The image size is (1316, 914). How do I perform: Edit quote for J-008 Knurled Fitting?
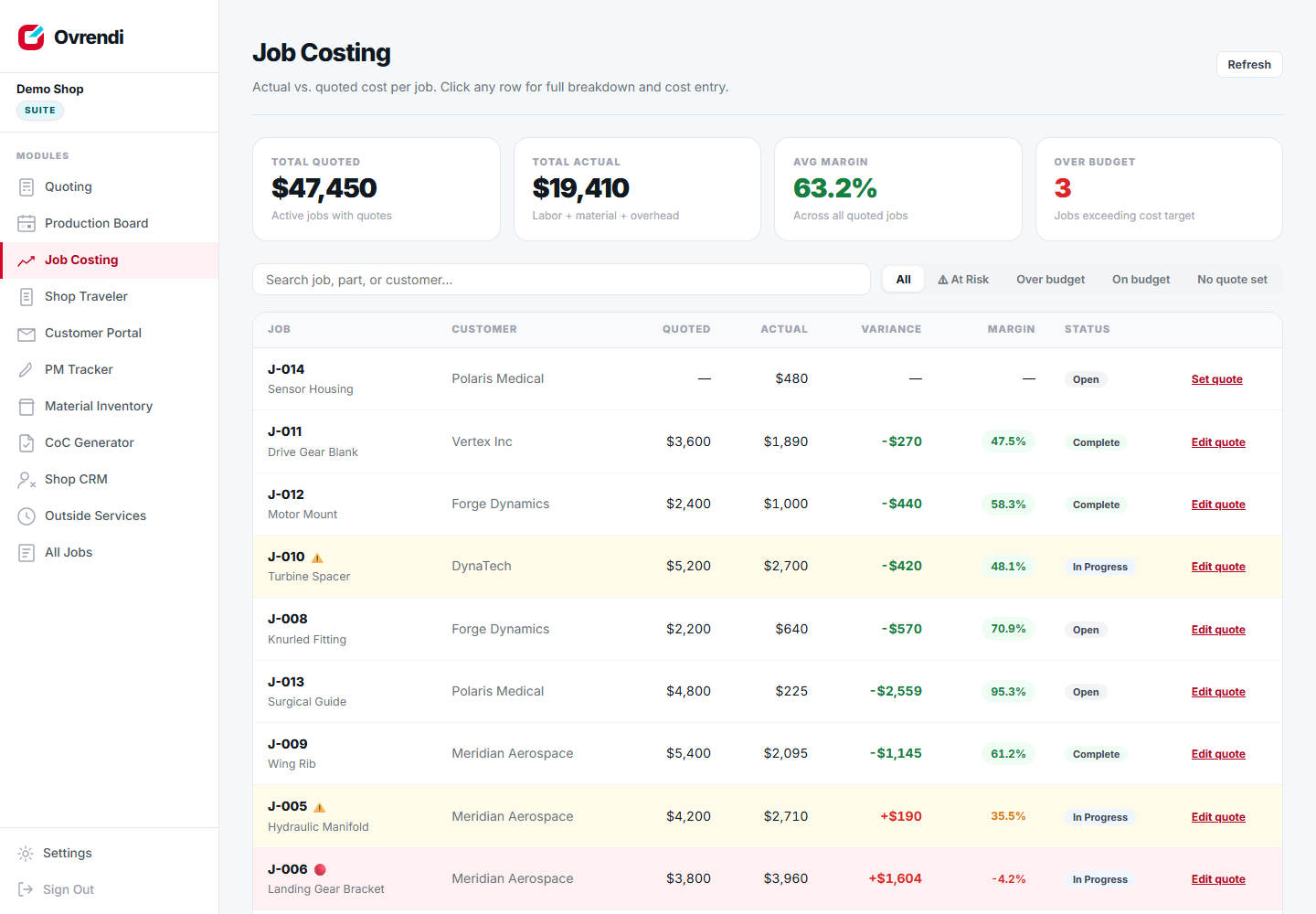pyautogui.click(x=1218, y=630)
